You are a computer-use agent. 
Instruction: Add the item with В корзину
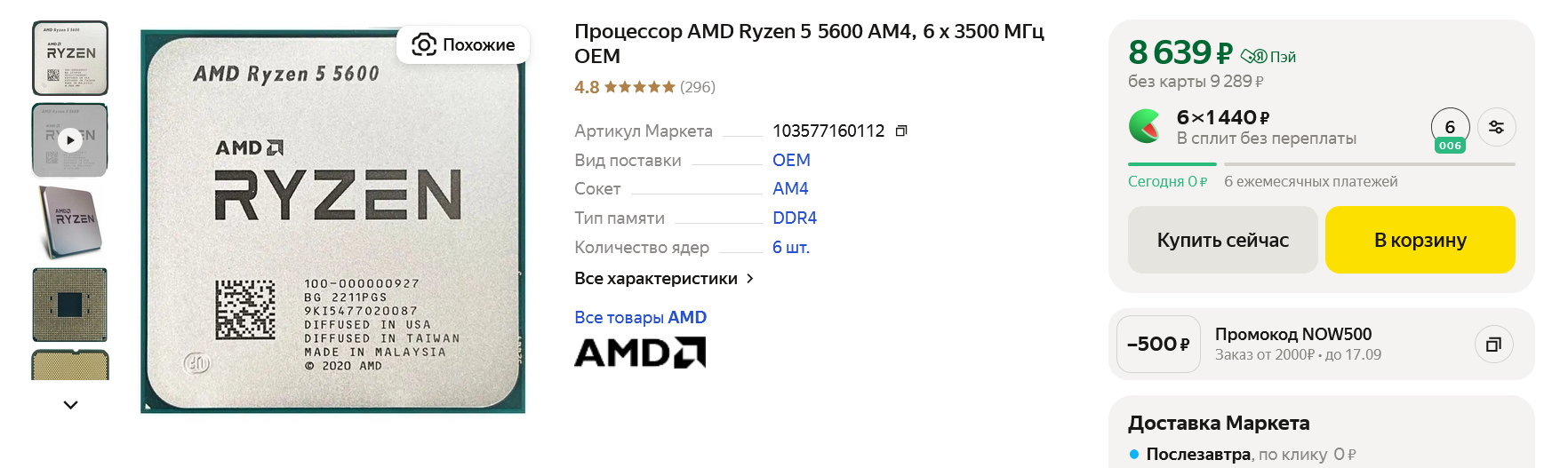click(1420, 240)
